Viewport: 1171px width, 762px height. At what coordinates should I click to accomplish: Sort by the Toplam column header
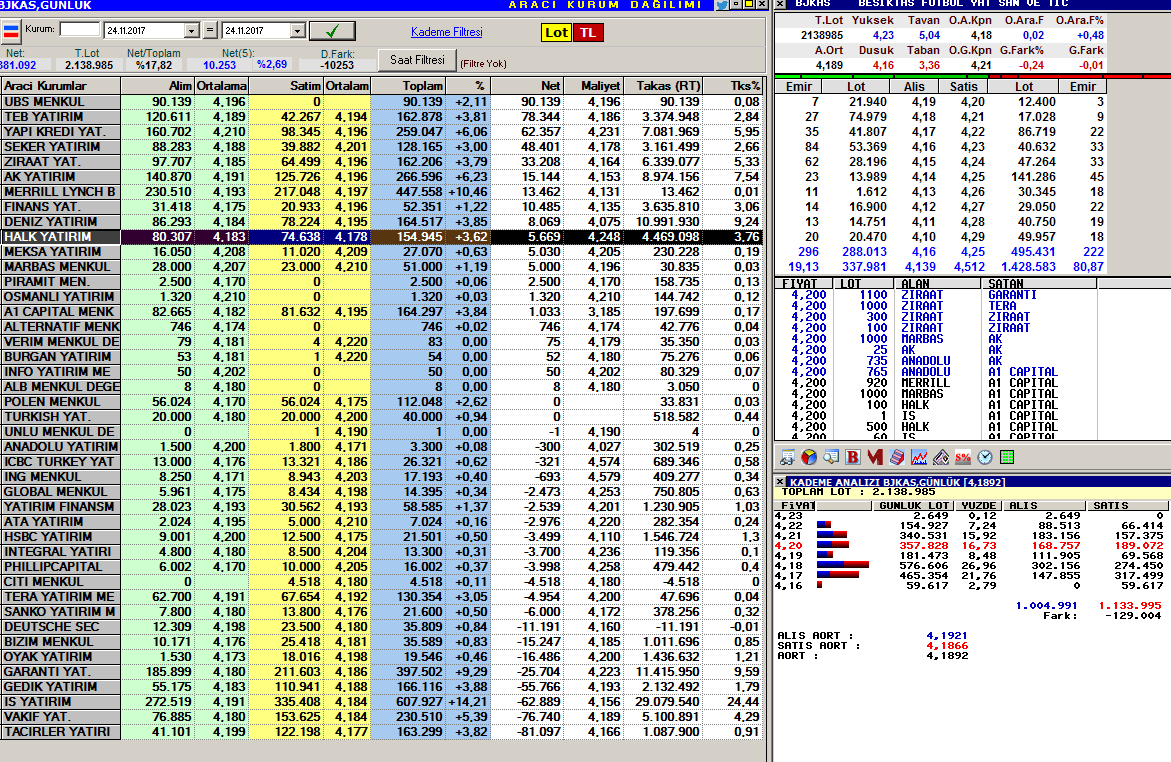[x=408, y=86]
